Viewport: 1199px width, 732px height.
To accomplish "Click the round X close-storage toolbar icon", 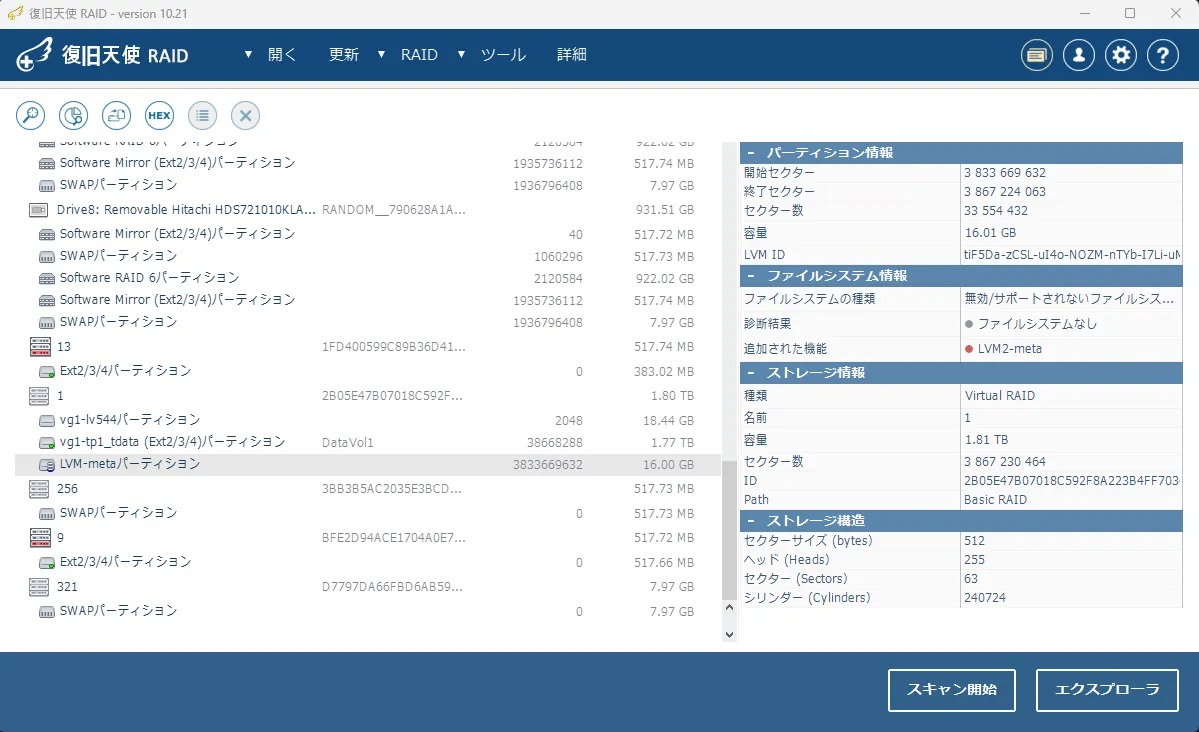I will coord(245,115).
